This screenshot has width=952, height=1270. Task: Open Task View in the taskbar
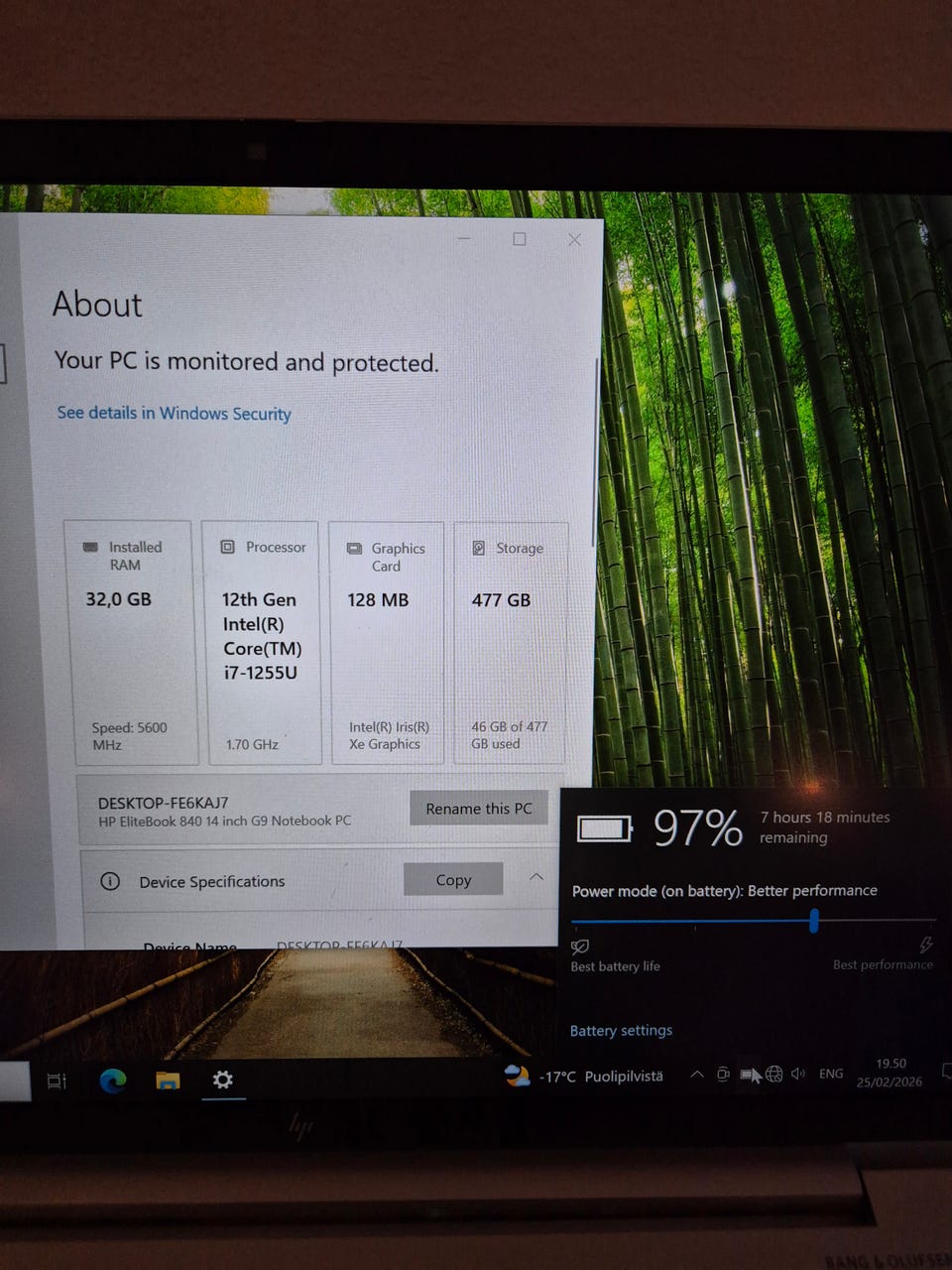[x=57, y=1080]
